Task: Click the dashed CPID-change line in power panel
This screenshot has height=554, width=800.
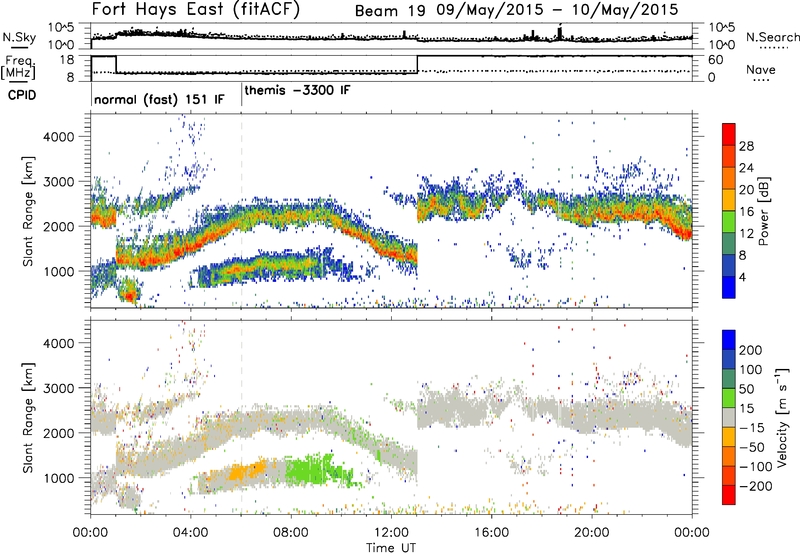Action: [242, 211]
